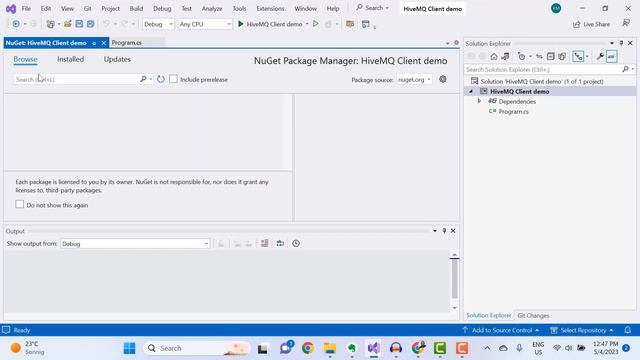Viewport: 640px width, 360px height.
Task: Refresh the NuGet package list
Action: point(161,79)
